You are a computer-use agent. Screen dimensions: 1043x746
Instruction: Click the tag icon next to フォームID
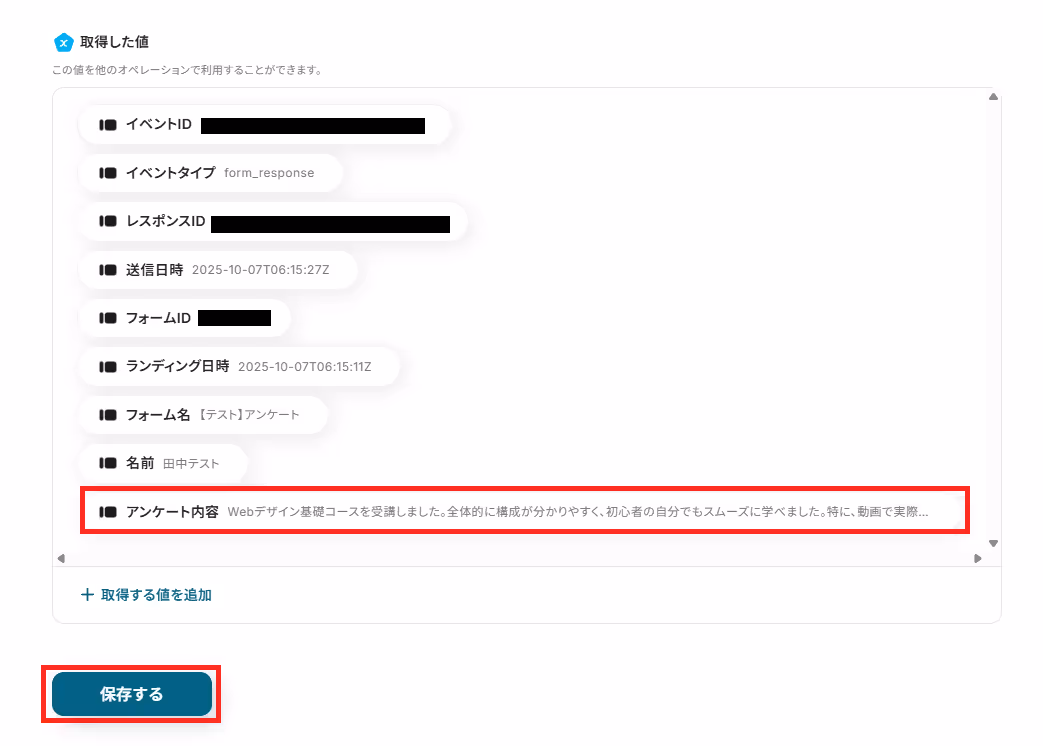[x=108, y=318]
